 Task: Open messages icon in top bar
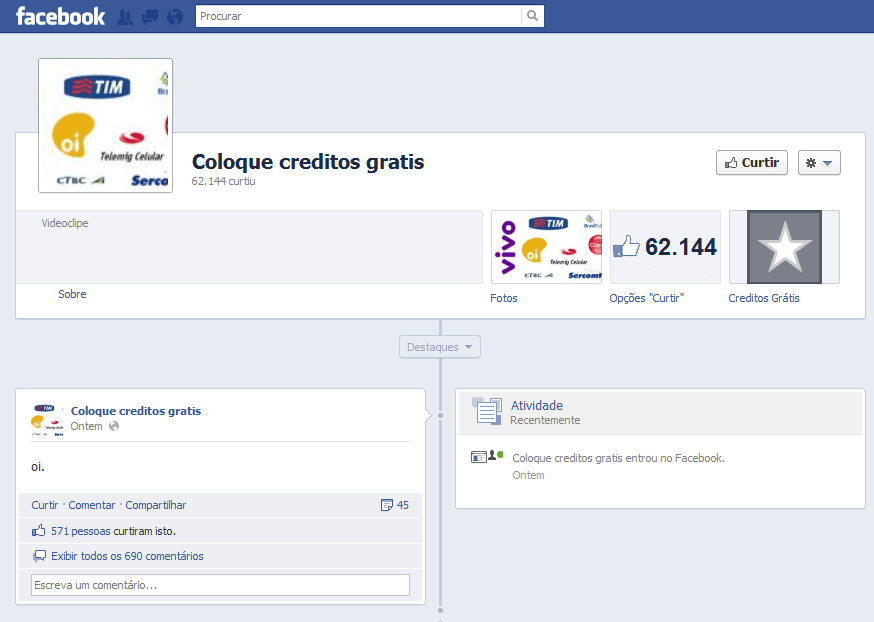coord(150,17)
